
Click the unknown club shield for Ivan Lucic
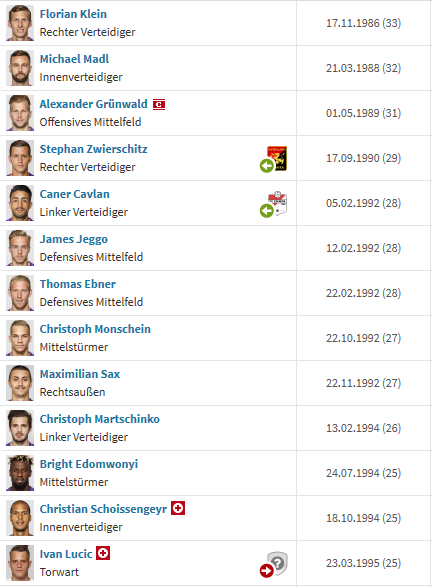277,562
